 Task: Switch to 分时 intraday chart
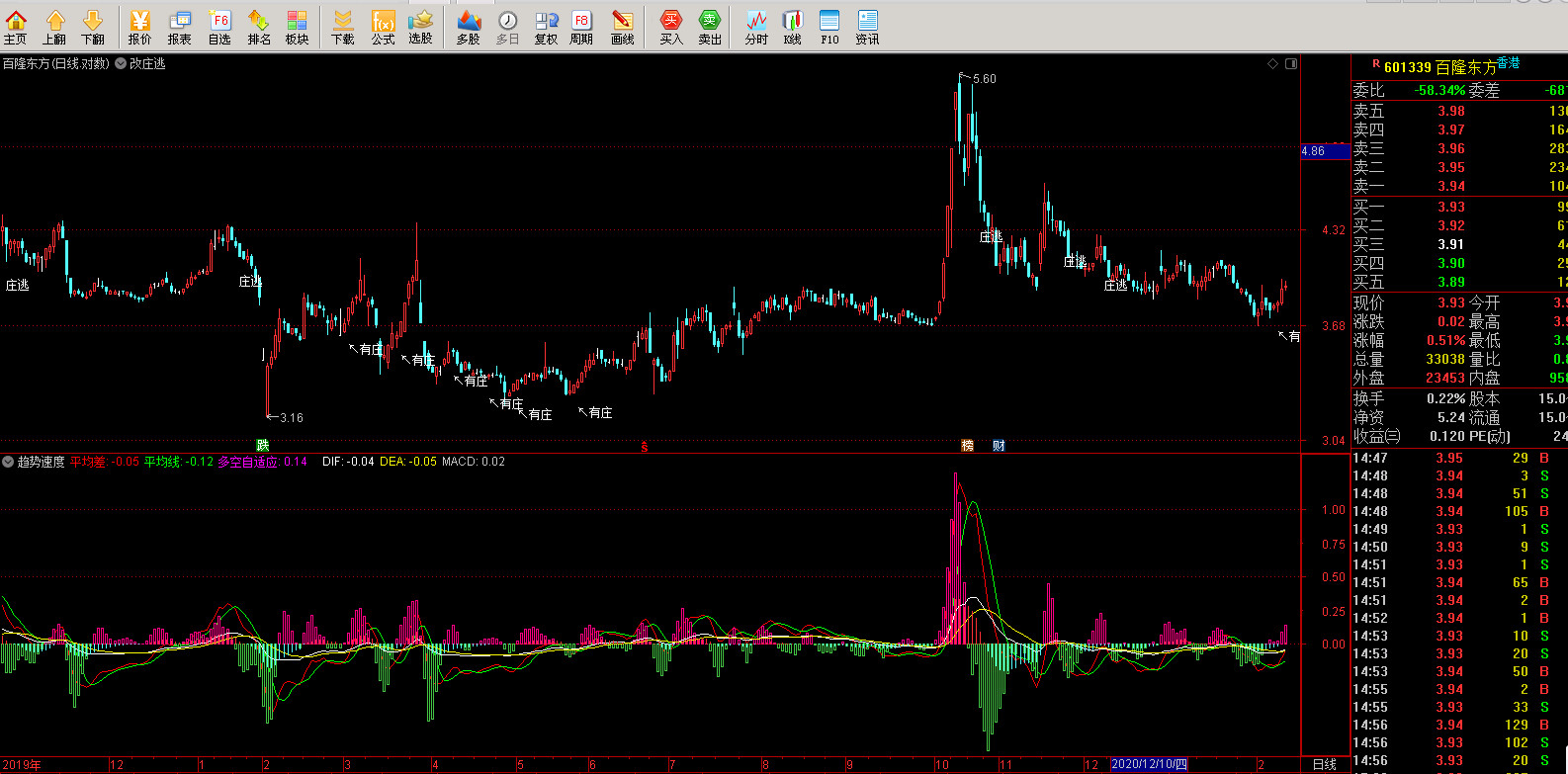756,27
